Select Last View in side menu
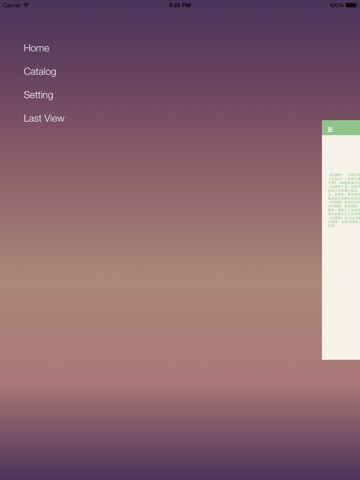The width and height of the screenshot is (360, 480). tap(44, 118)
